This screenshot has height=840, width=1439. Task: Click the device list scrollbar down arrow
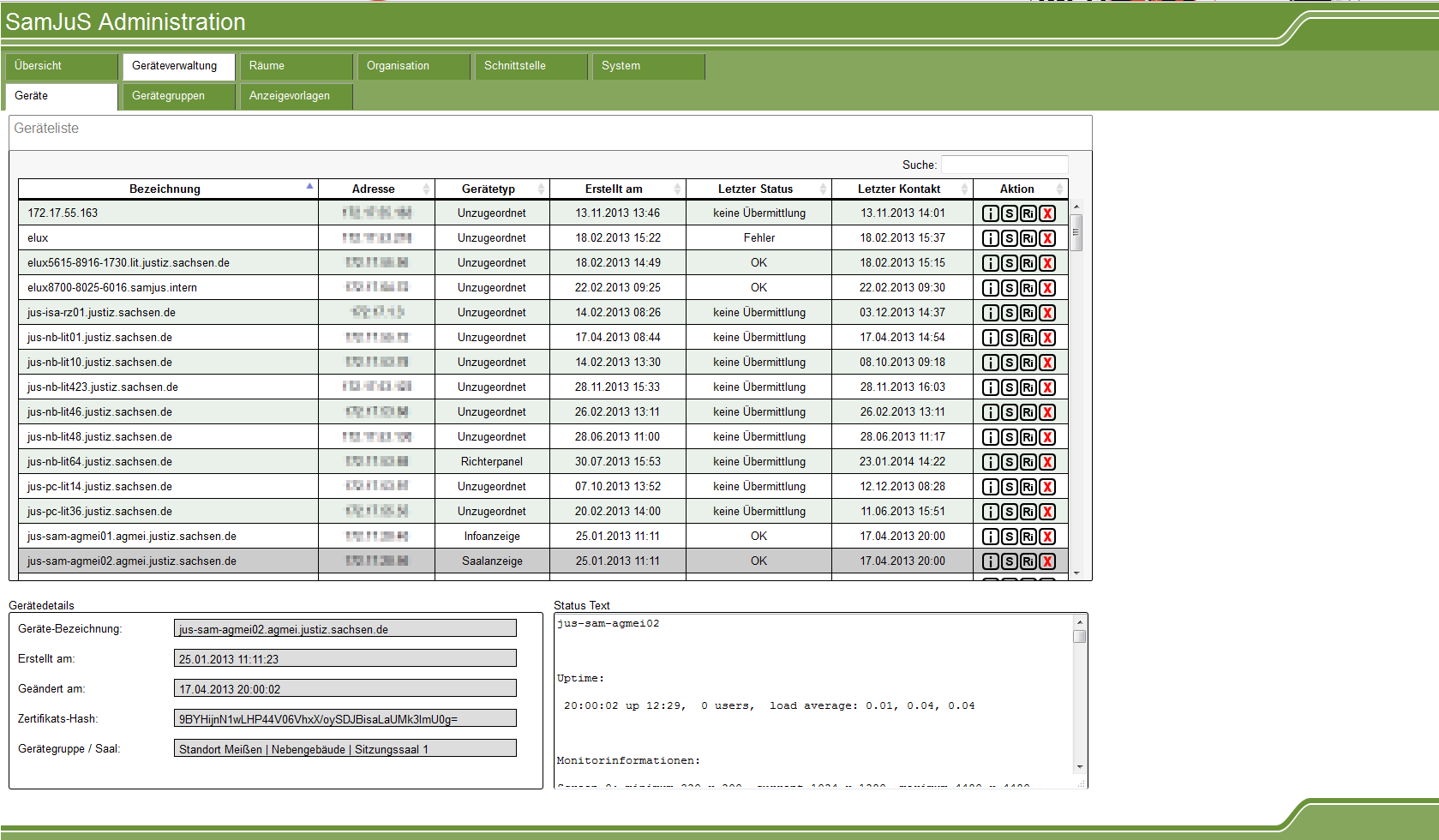point(1076,573)
